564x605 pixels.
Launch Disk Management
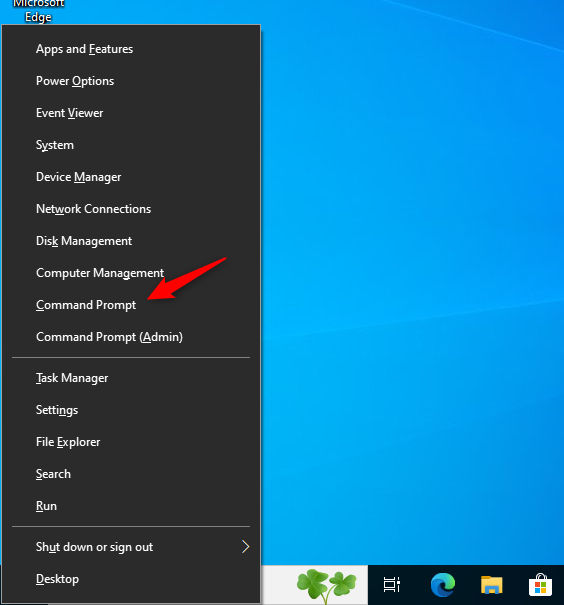[x=131, y=241]
